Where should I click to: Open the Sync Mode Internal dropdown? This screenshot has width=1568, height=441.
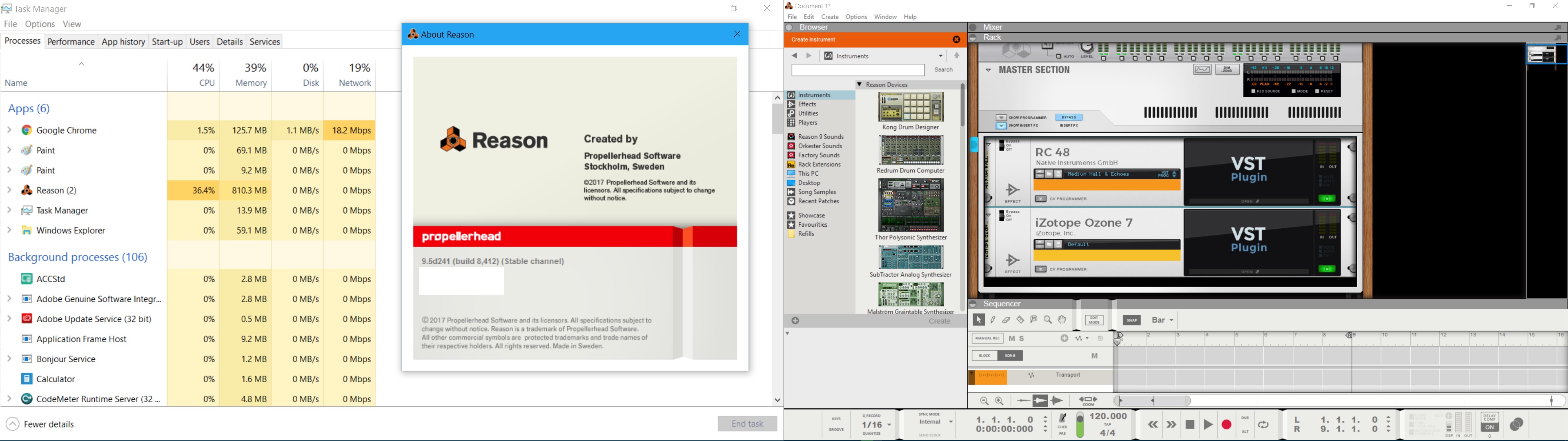(936, 422)
